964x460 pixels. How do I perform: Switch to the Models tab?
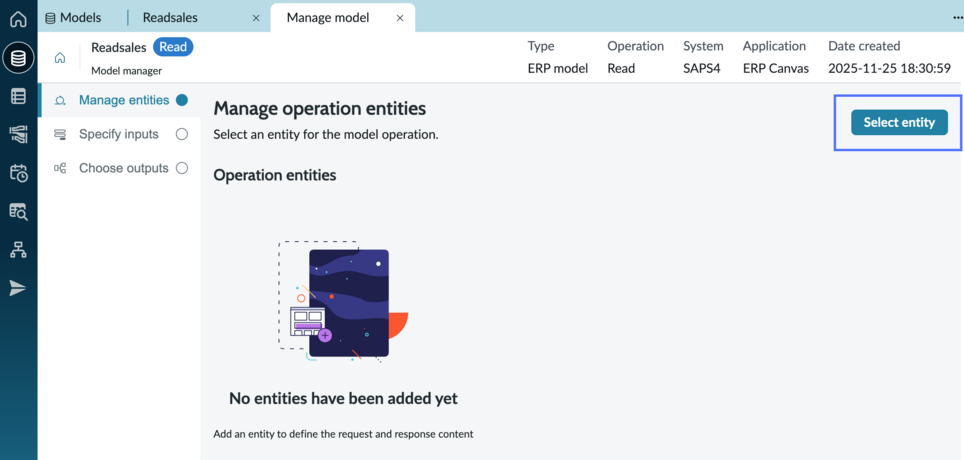tap(74, 18)
